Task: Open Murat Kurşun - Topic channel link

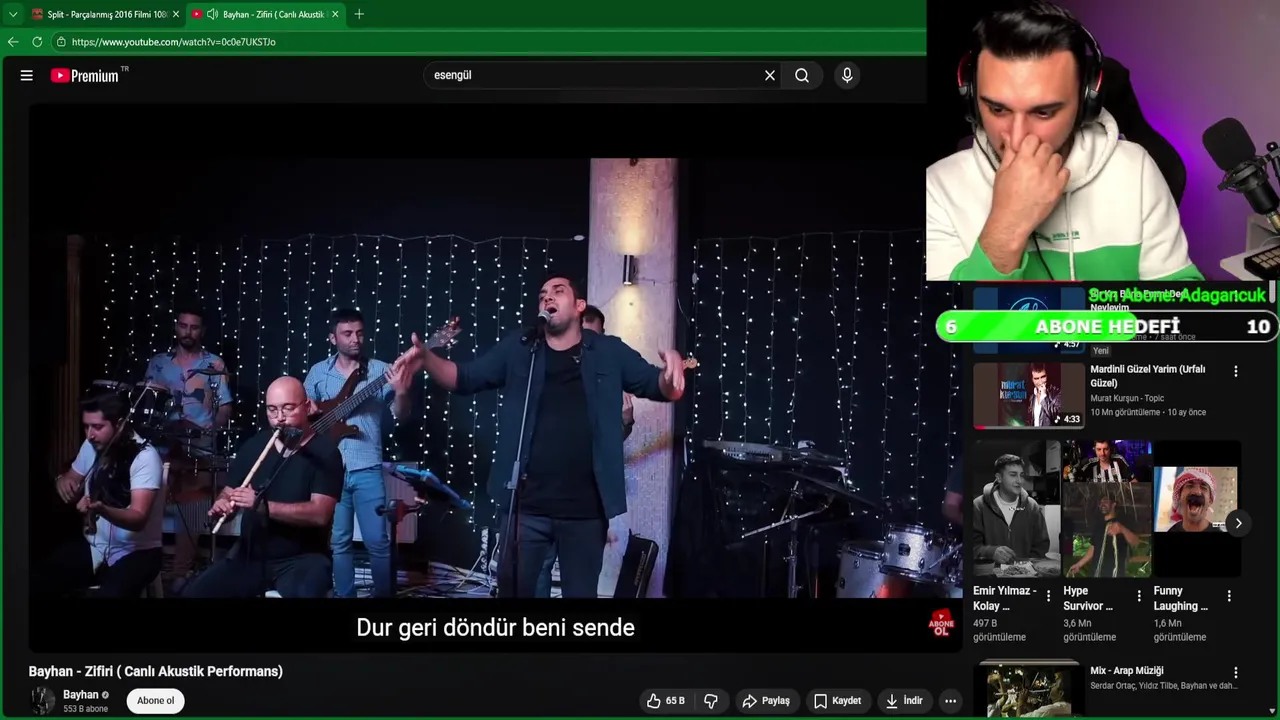Action: click(x=1127, y=398)
